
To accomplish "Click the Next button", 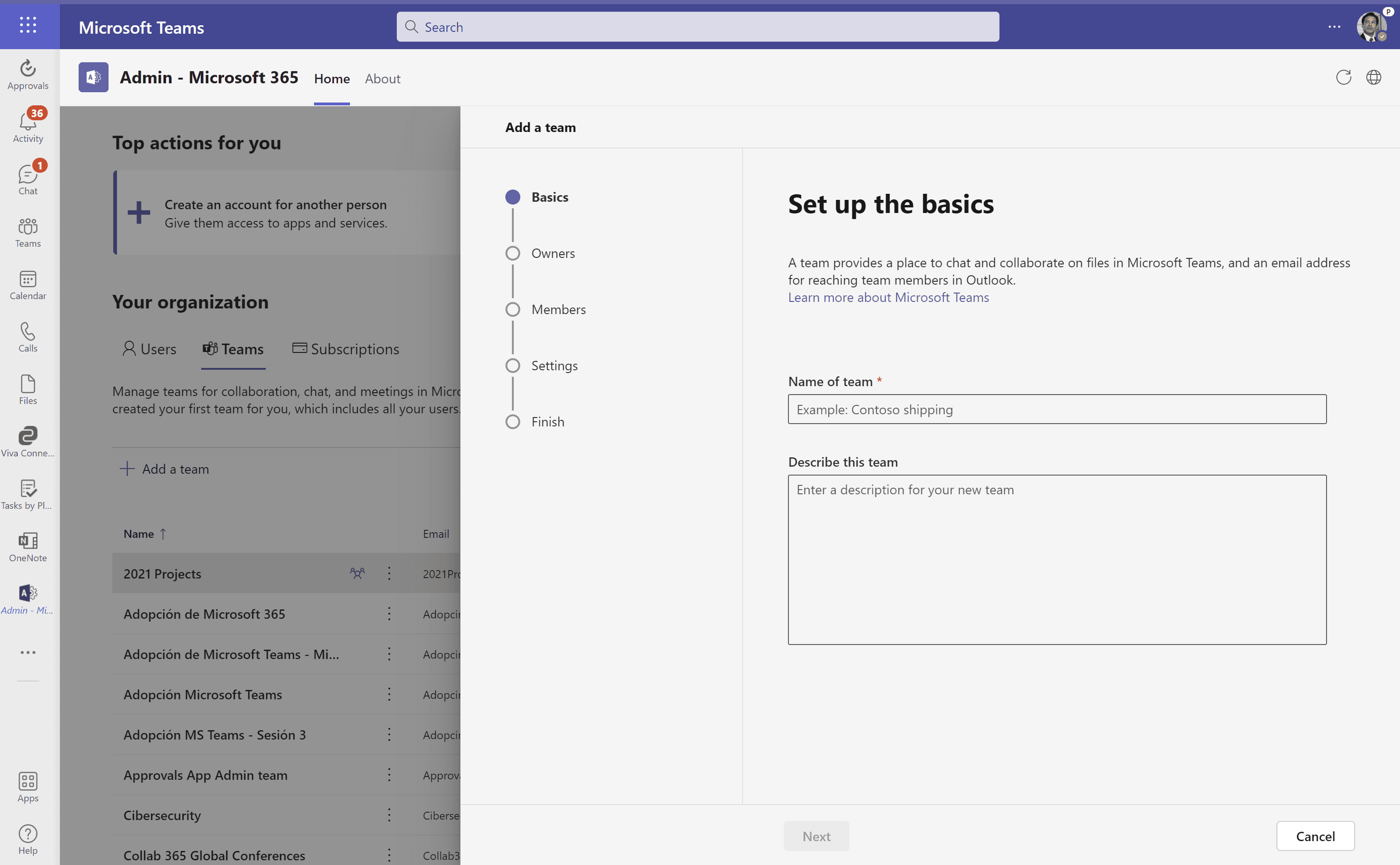I will [x=816, y=836].
